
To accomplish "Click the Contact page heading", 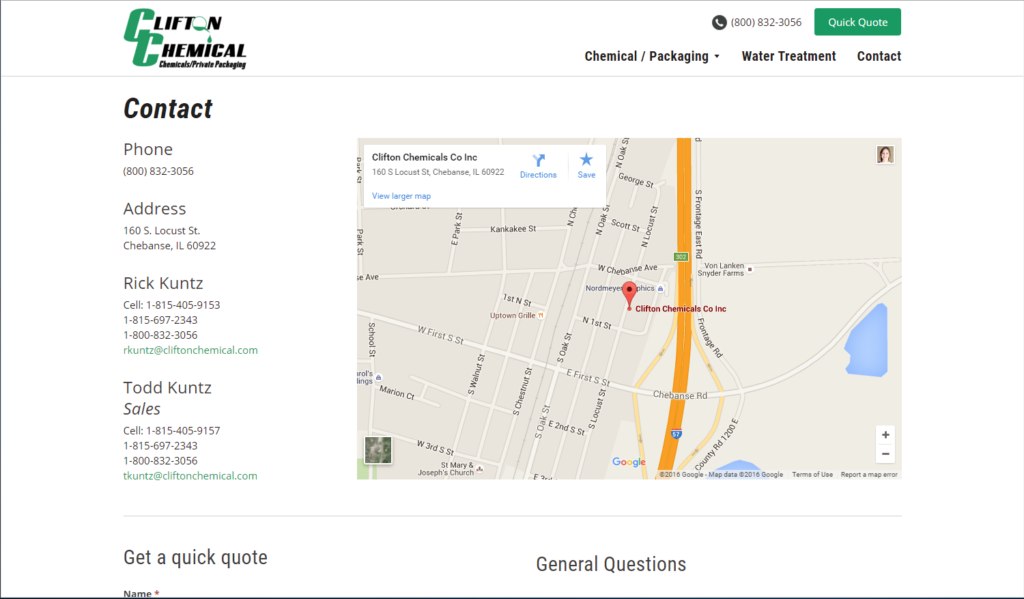I will (x=168, y=108).
